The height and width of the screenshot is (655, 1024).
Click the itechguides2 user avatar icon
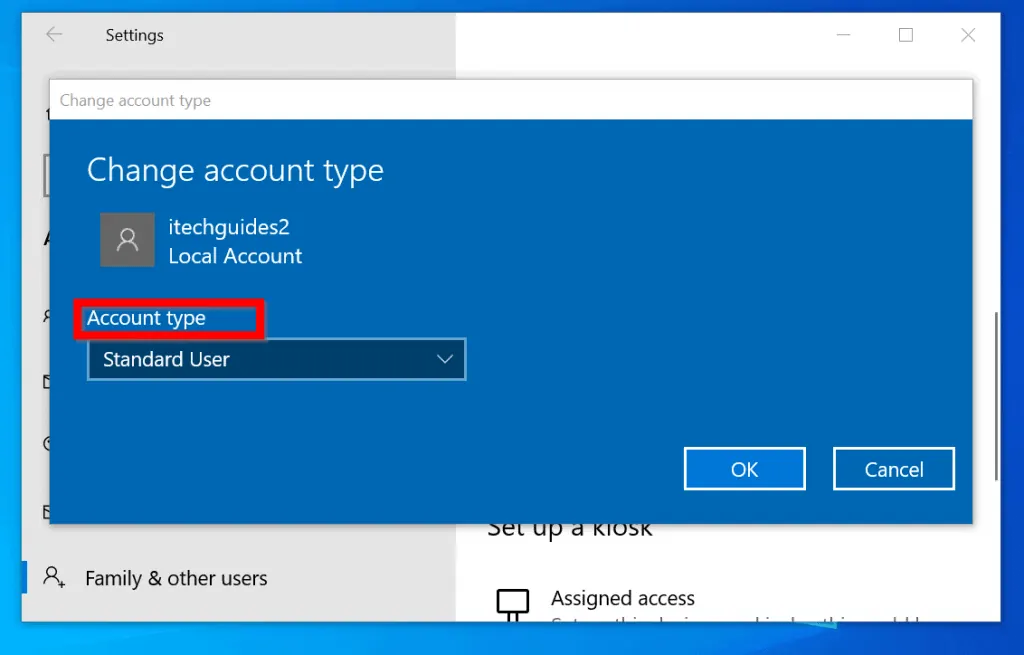(127, 239)
